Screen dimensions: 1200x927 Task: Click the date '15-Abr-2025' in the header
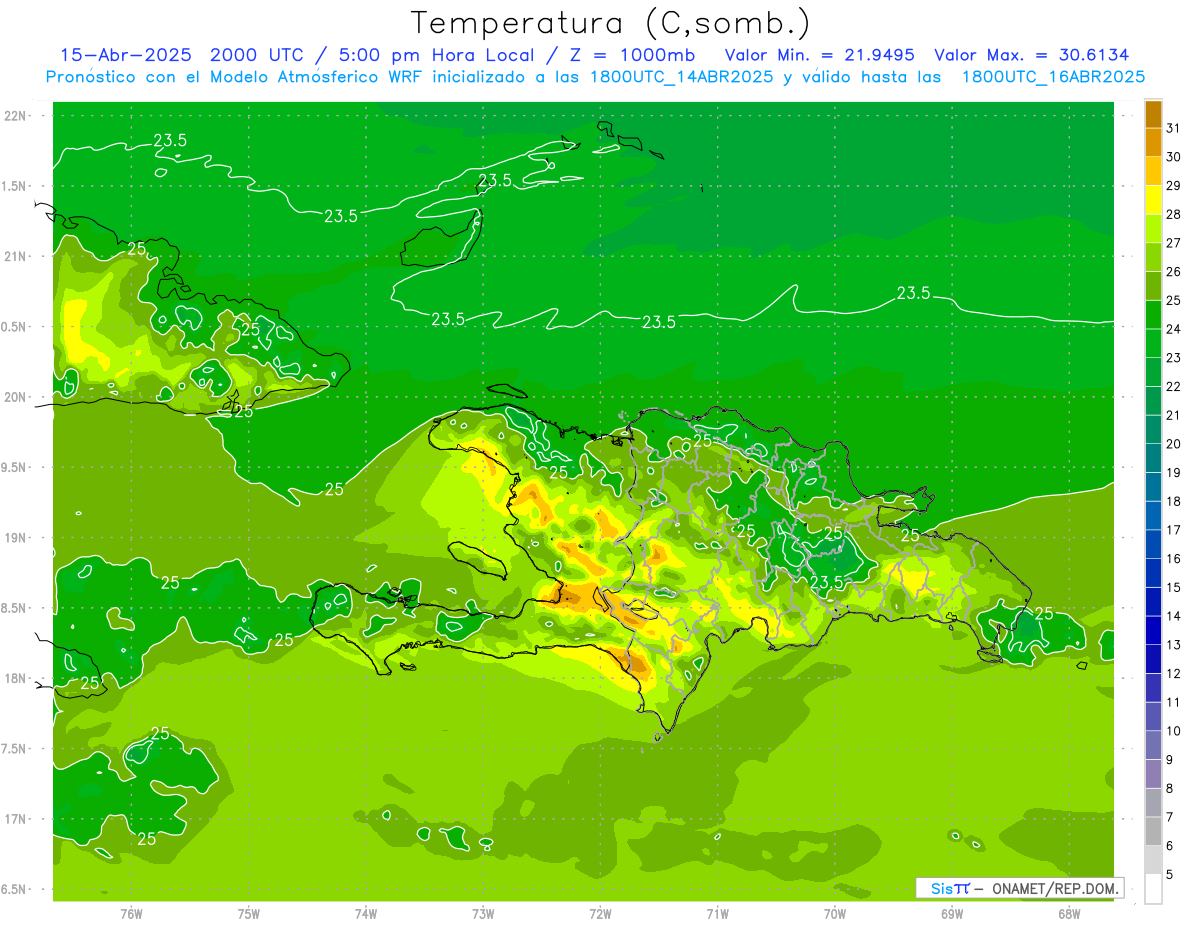(x=126, y=55)
